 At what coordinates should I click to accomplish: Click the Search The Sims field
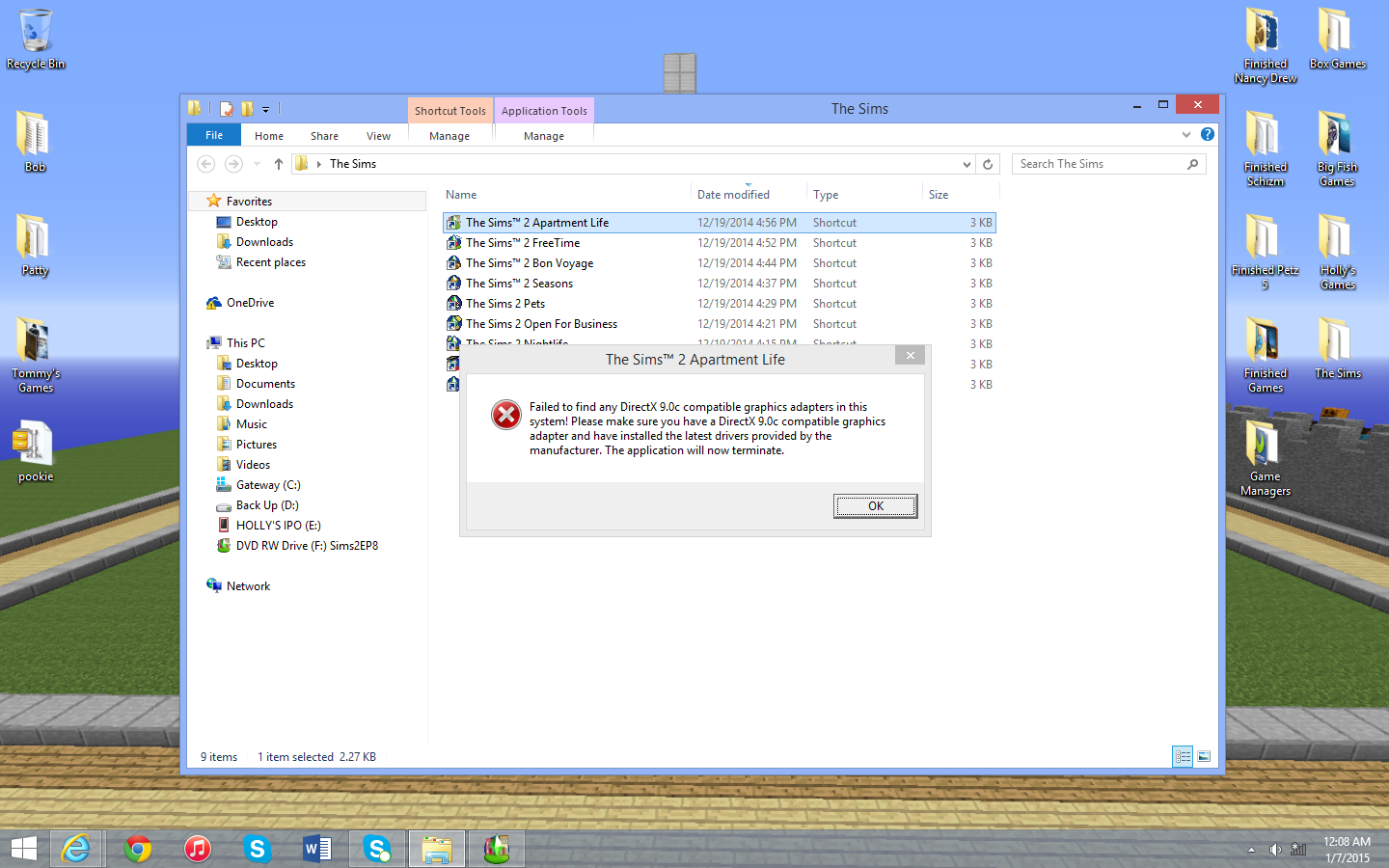(x=1100, y=164)
